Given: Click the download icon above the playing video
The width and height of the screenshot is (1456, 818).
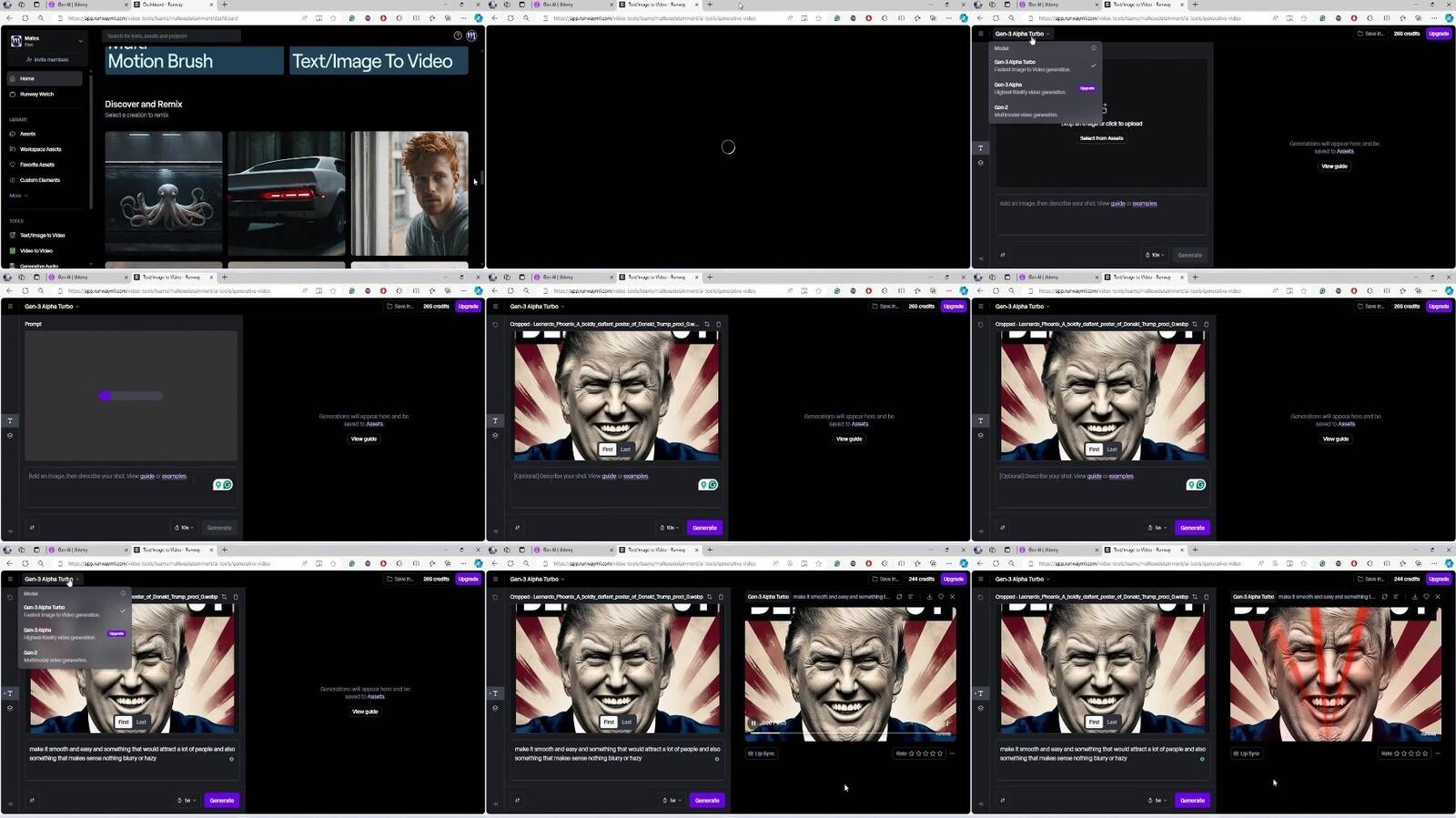Looking at the screenshot, I should (929, 597).
